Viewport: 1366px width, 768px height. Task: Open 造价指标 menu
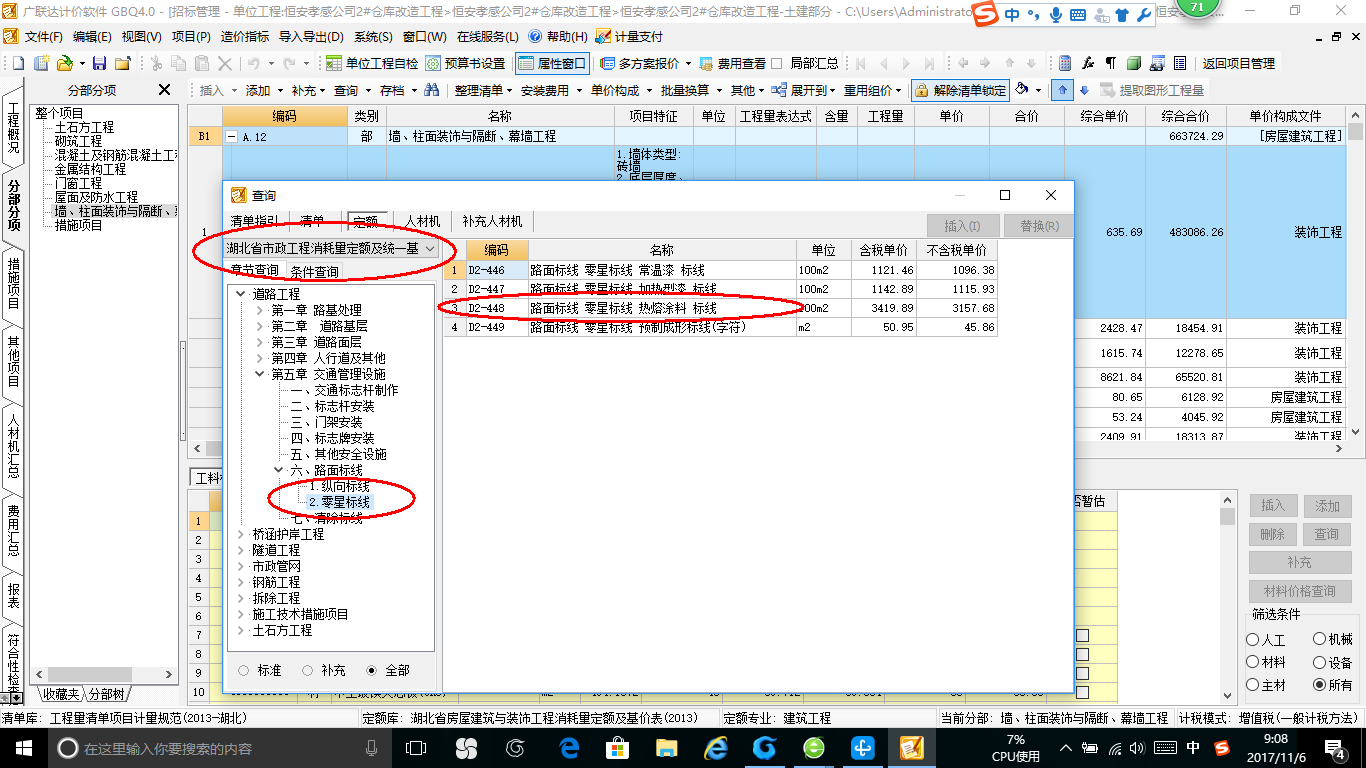(244, 36)
